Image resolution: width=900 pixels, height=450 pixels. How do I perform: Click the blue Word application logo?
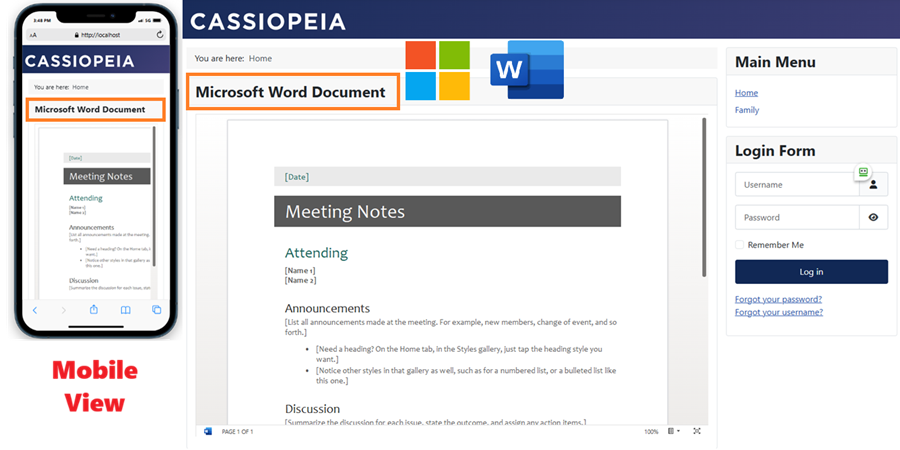click(527, 69)
